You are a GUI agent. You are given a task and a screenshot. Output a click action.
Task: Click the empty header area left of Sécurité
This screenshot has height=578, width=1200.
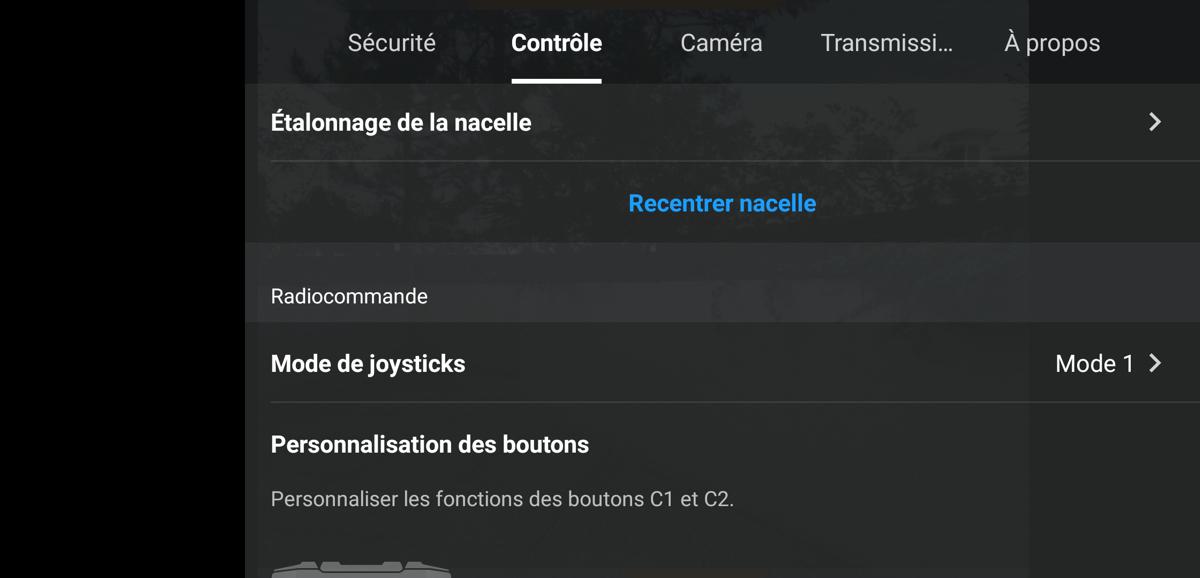coord(296,43)
